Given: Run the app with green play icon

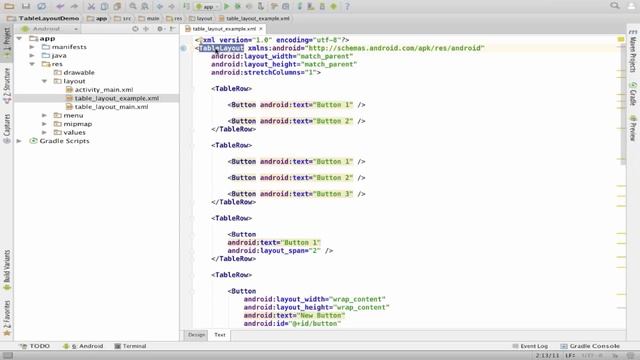Looking at the screenshot, I should [x=227, y=6].
